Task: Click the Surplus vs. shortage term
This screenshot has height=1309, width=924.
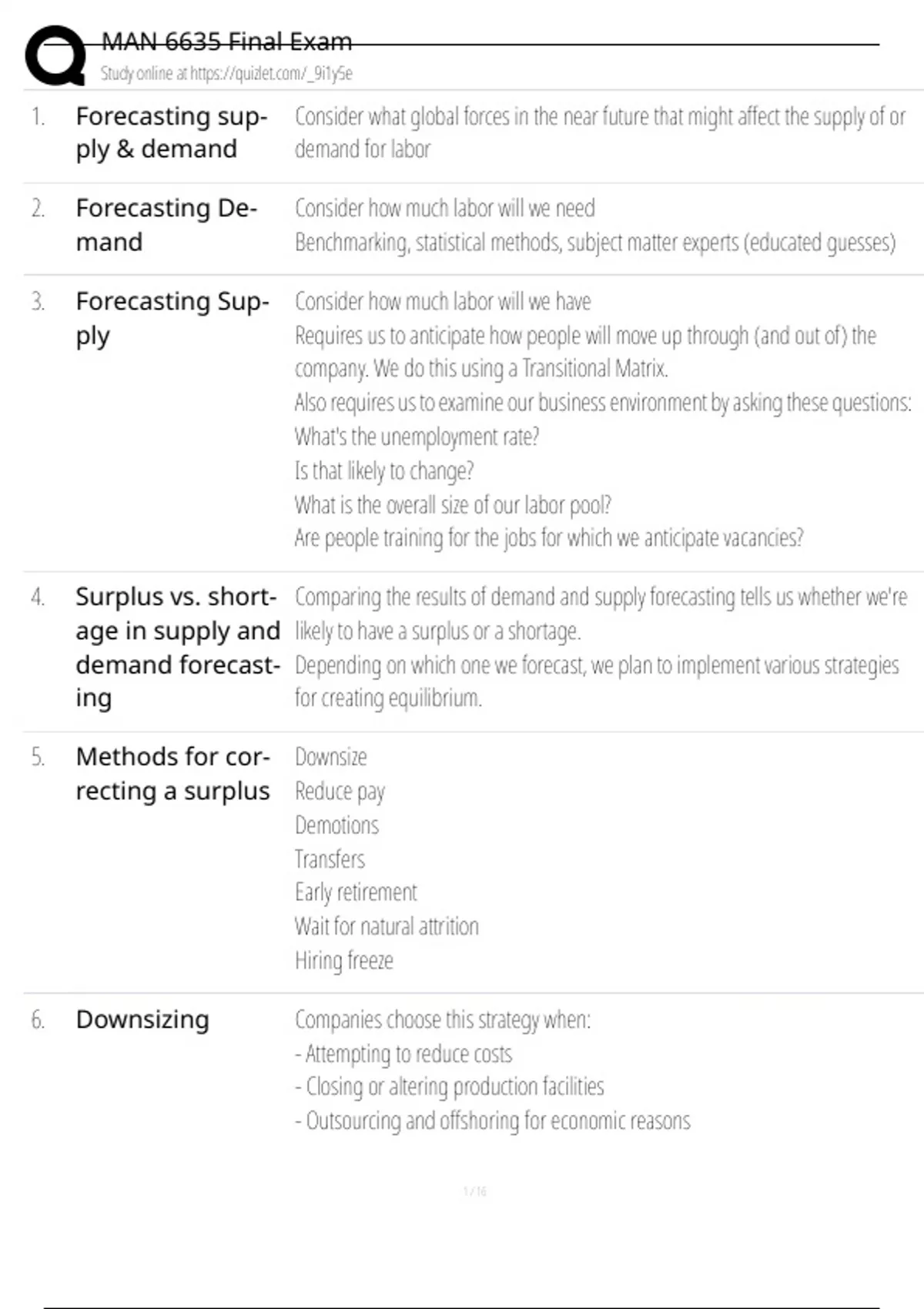Action: 177,647
